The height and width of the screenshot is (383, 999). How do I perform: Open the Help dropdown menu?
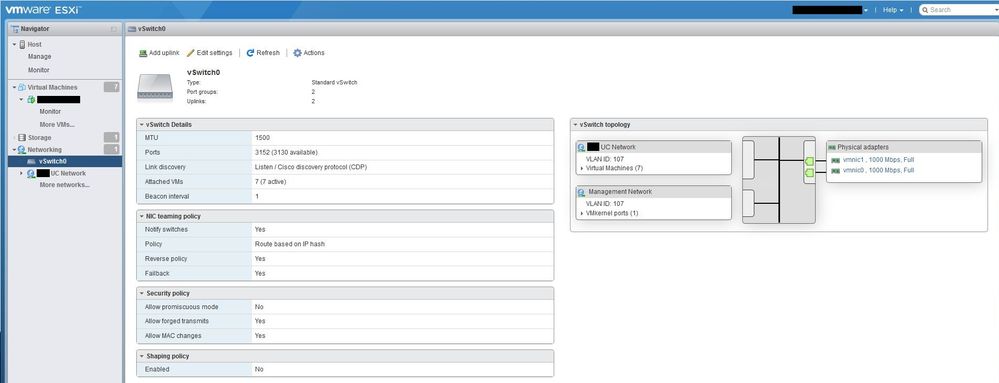click(x=893, y=10)
